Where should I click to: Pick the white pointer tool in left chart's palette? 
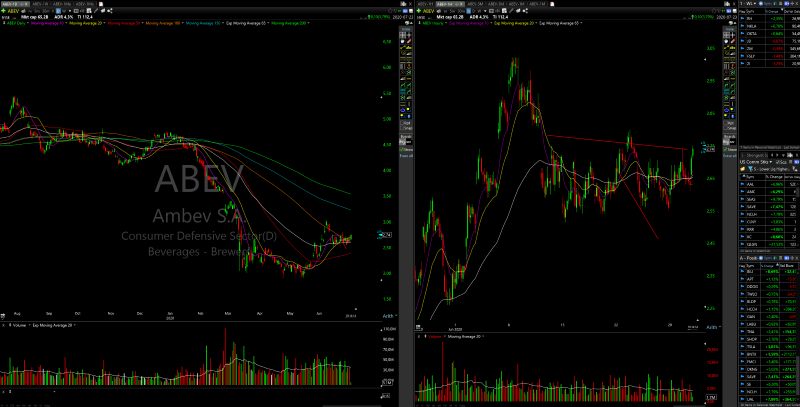(x=402, y=41)
